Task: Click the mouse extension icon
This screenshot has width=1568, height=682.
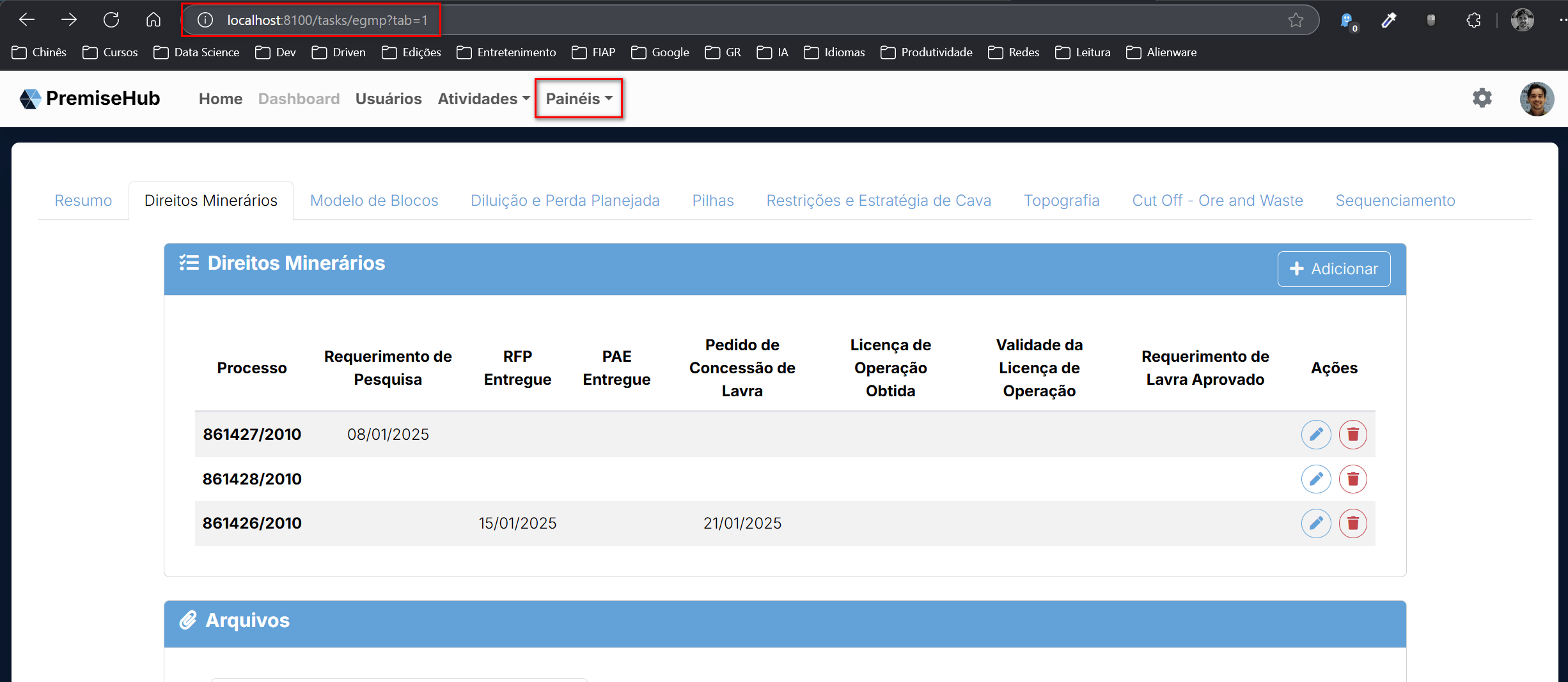Action: (x=1431, y=20)
